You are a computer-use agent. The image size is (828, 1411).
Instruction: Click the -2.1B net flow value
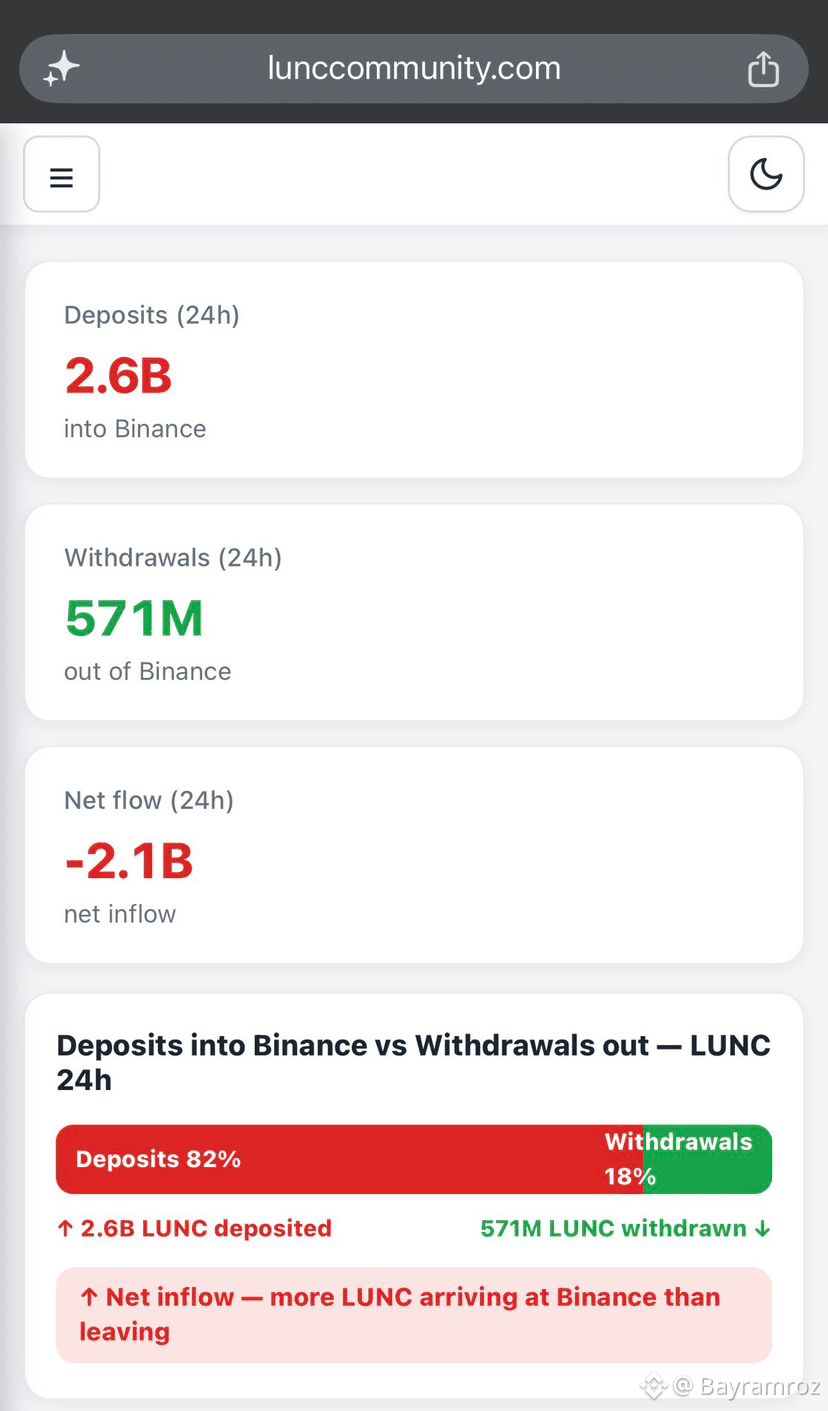click(128, 861)
